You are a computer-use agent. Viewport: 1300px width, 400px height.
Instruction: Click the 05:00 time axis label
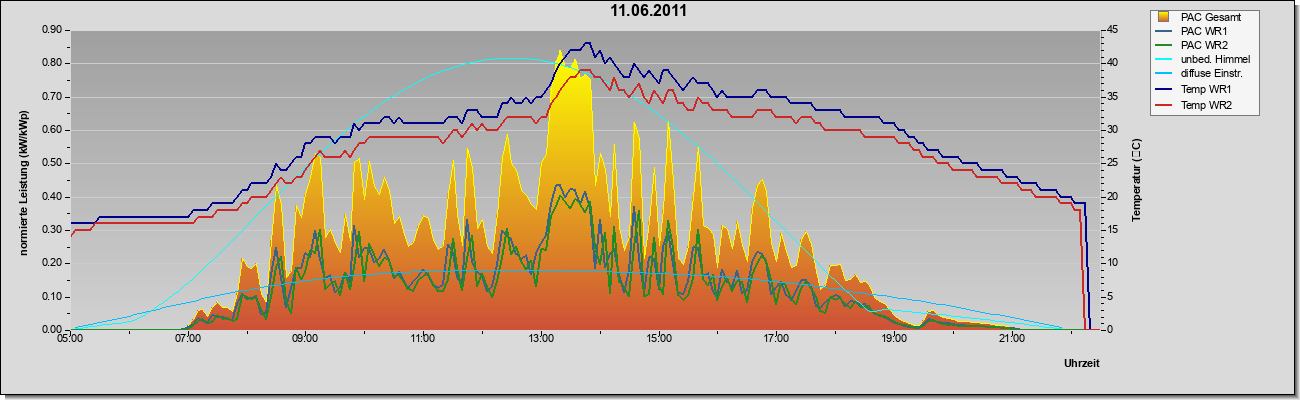tap(70, 340)
